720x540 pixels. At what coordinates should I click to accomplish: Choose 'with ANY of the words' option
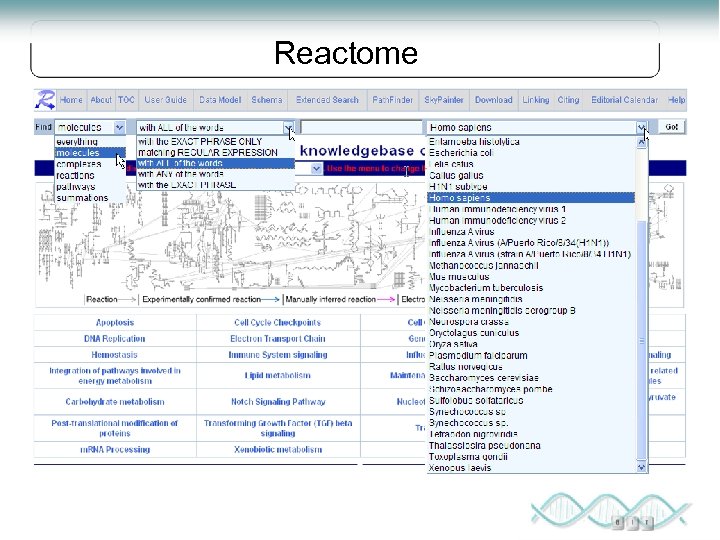tap(215, 174)
